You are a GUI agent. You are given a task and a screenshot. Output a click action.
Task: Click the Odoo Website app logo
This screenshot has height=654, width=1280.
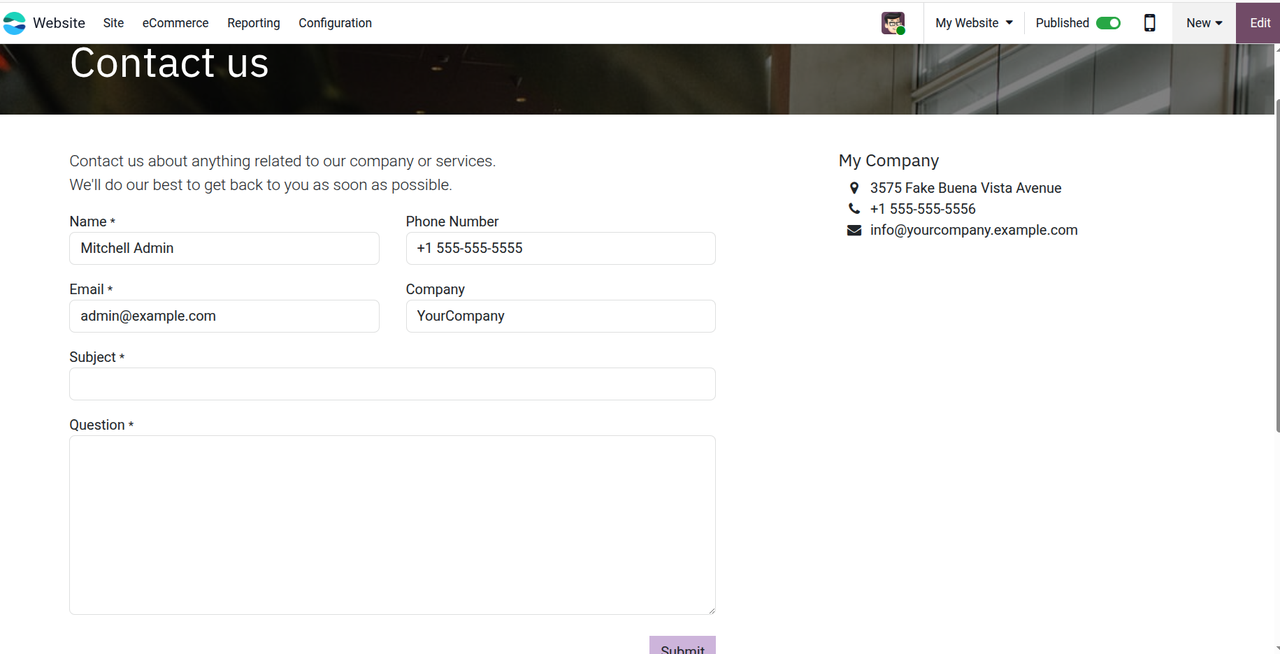(15, 23)
